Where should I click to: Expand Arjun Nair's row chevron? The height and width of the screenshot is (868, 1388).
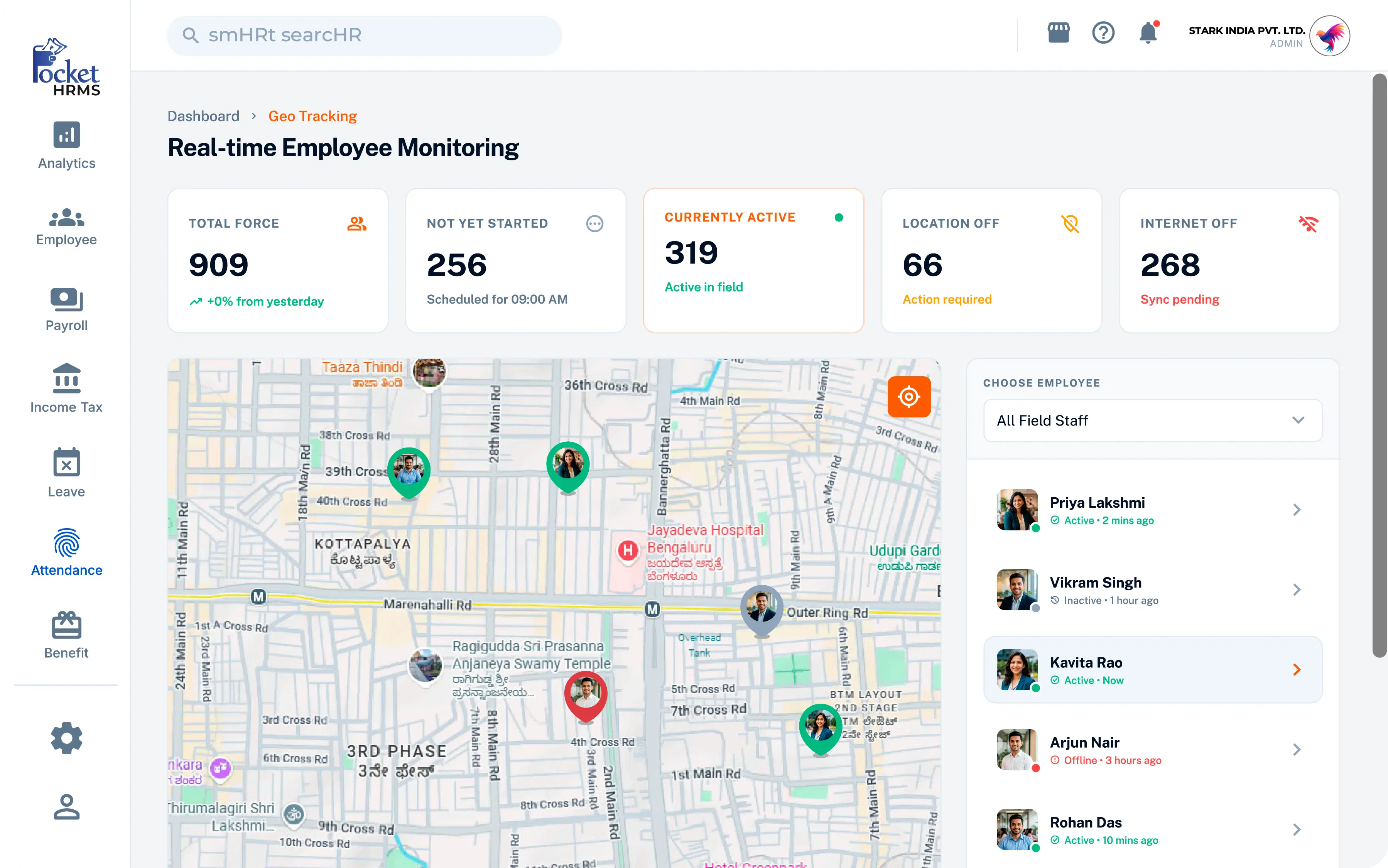tap(1297, 749)
